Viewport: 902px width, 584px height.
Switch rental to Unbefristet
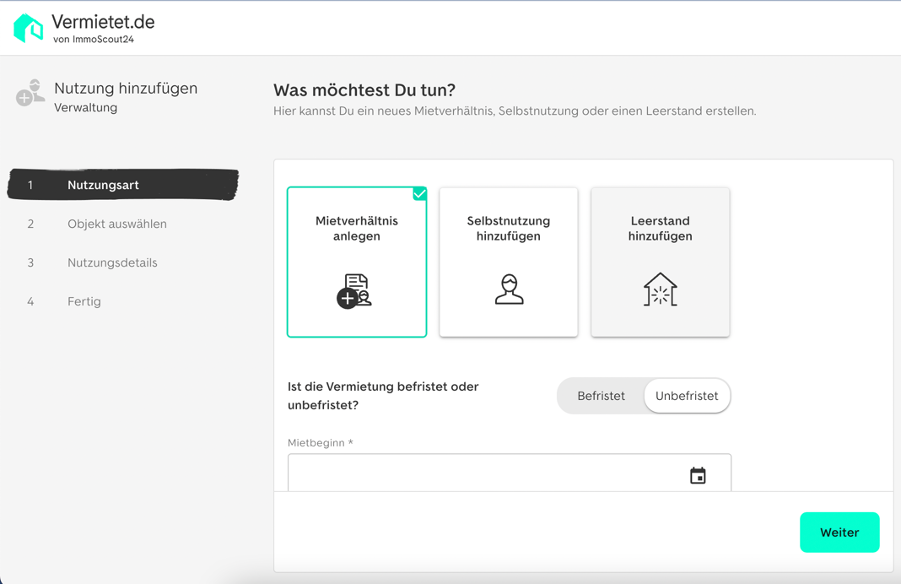pos(687,396)
